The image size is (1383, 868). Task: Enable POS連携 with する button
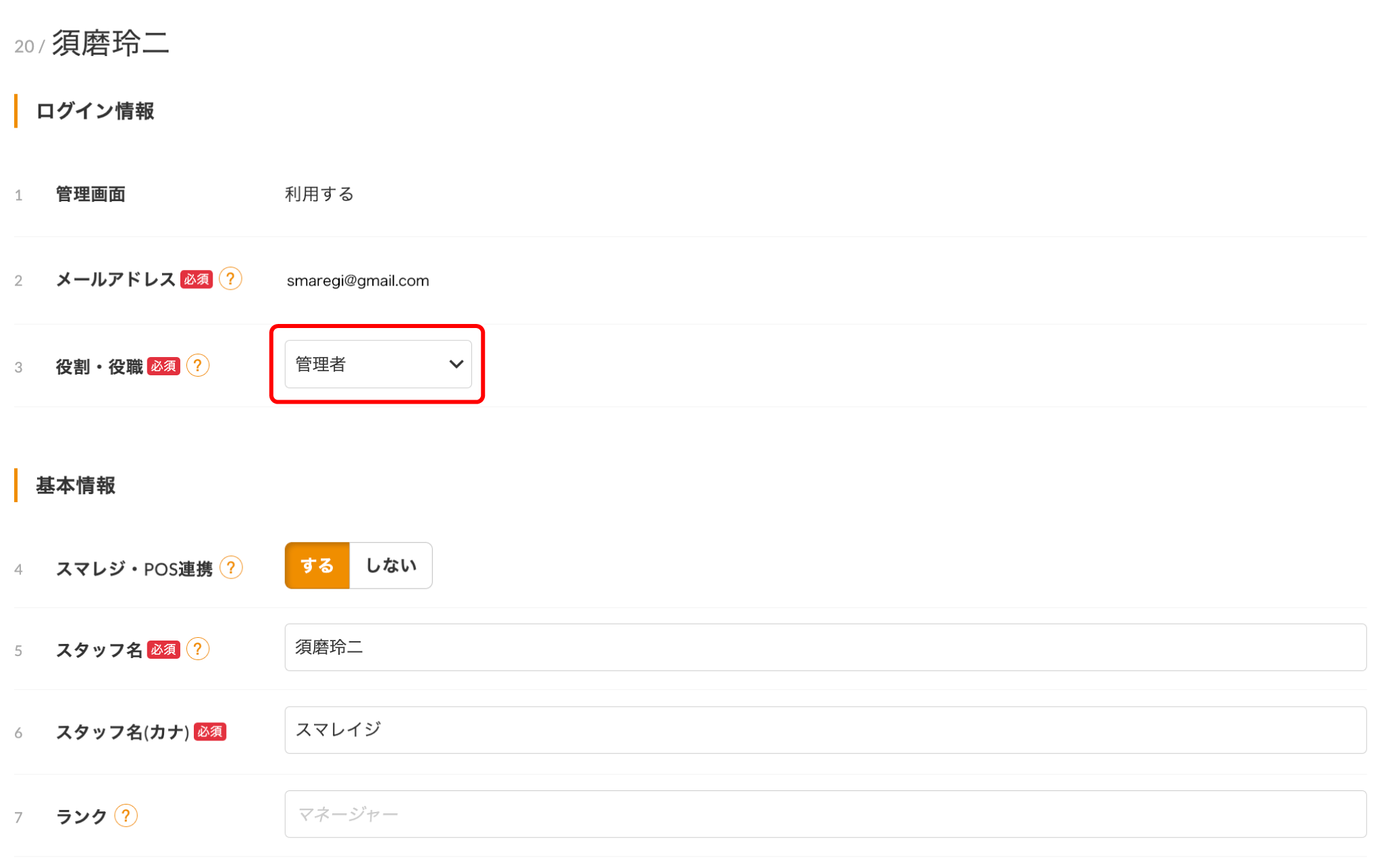pos(317,566)
